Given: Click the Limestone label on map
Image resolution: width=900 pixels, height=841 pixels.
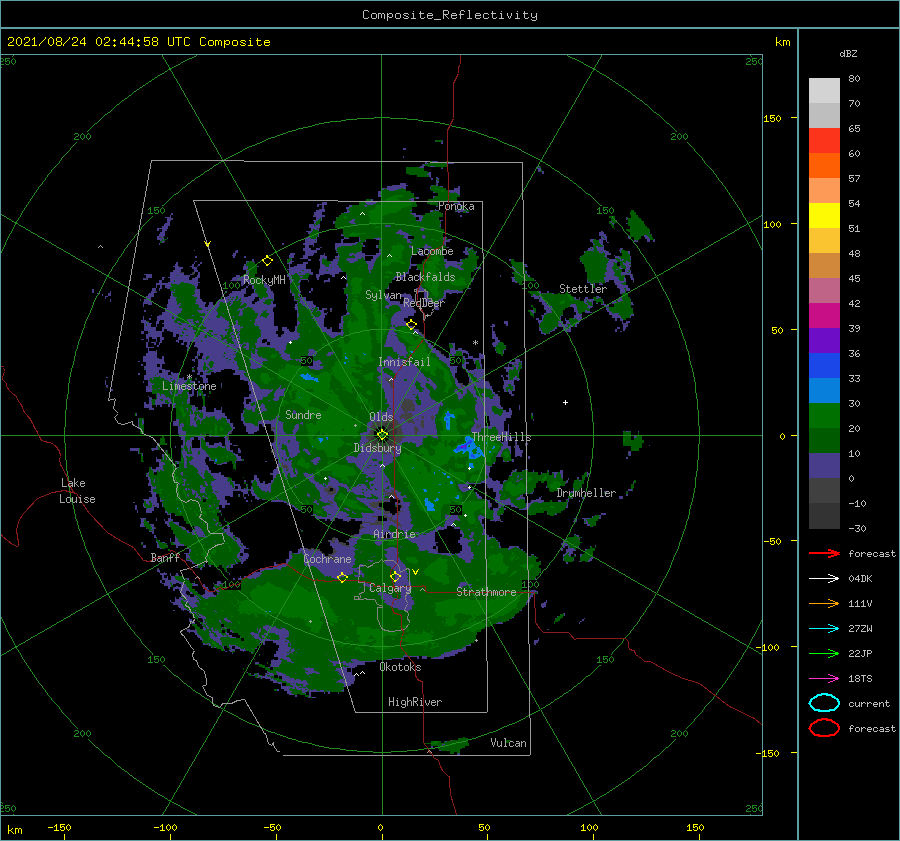Looking at the screenshot, I should (x=189, y=386).
